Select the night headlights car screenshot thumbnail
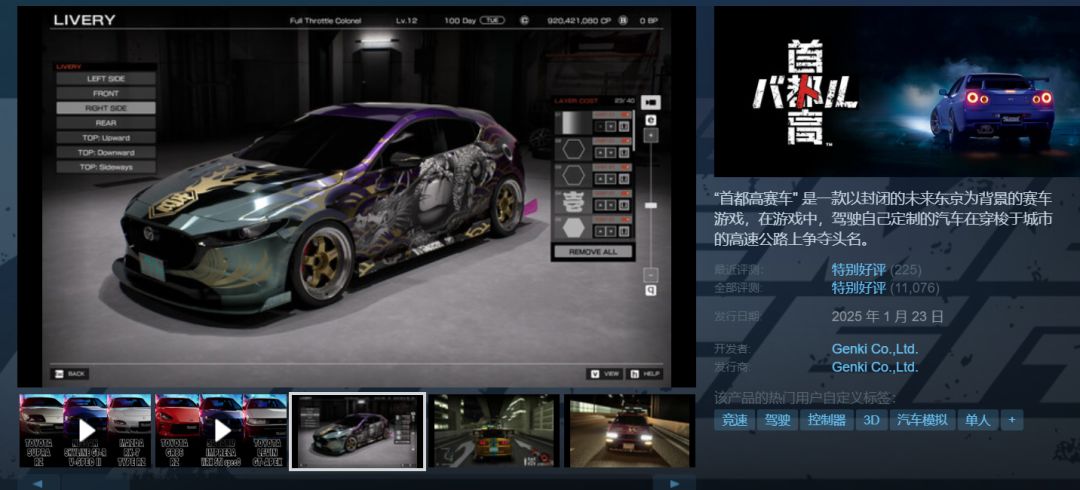This screenshot has height=490, width=1080. click(x=630, y=431)
